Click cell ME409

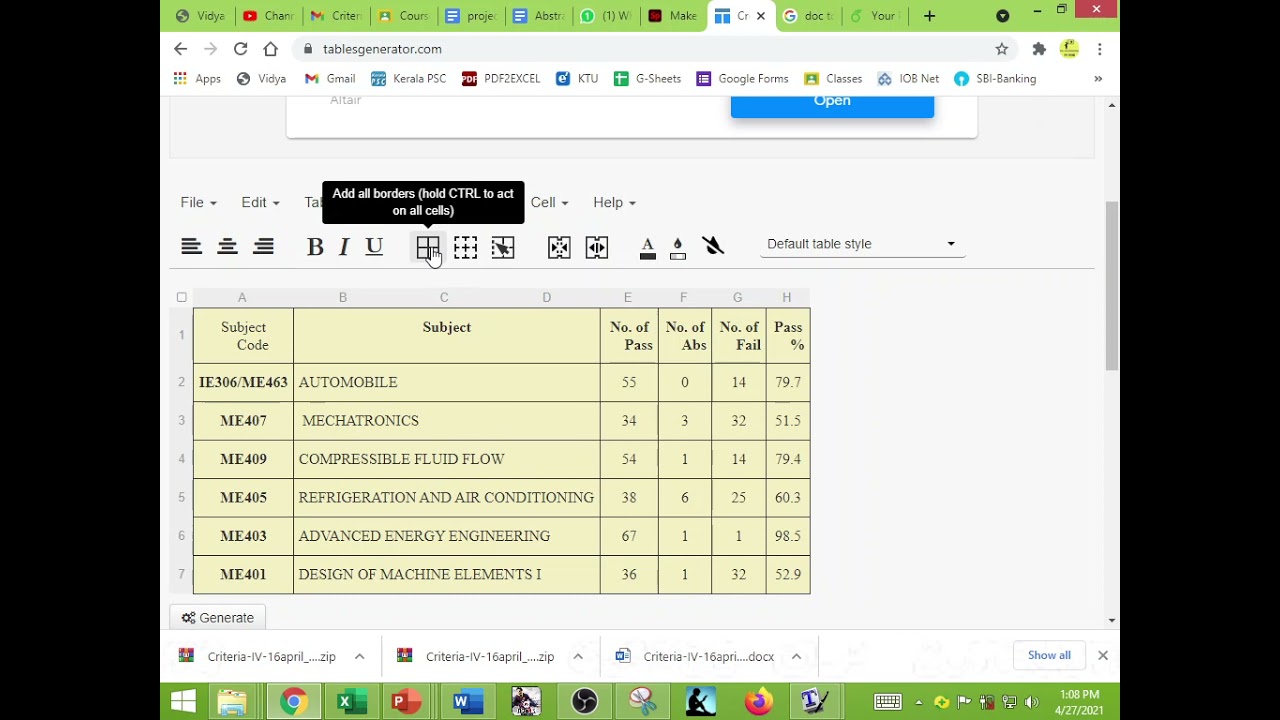tap(243, 459)
